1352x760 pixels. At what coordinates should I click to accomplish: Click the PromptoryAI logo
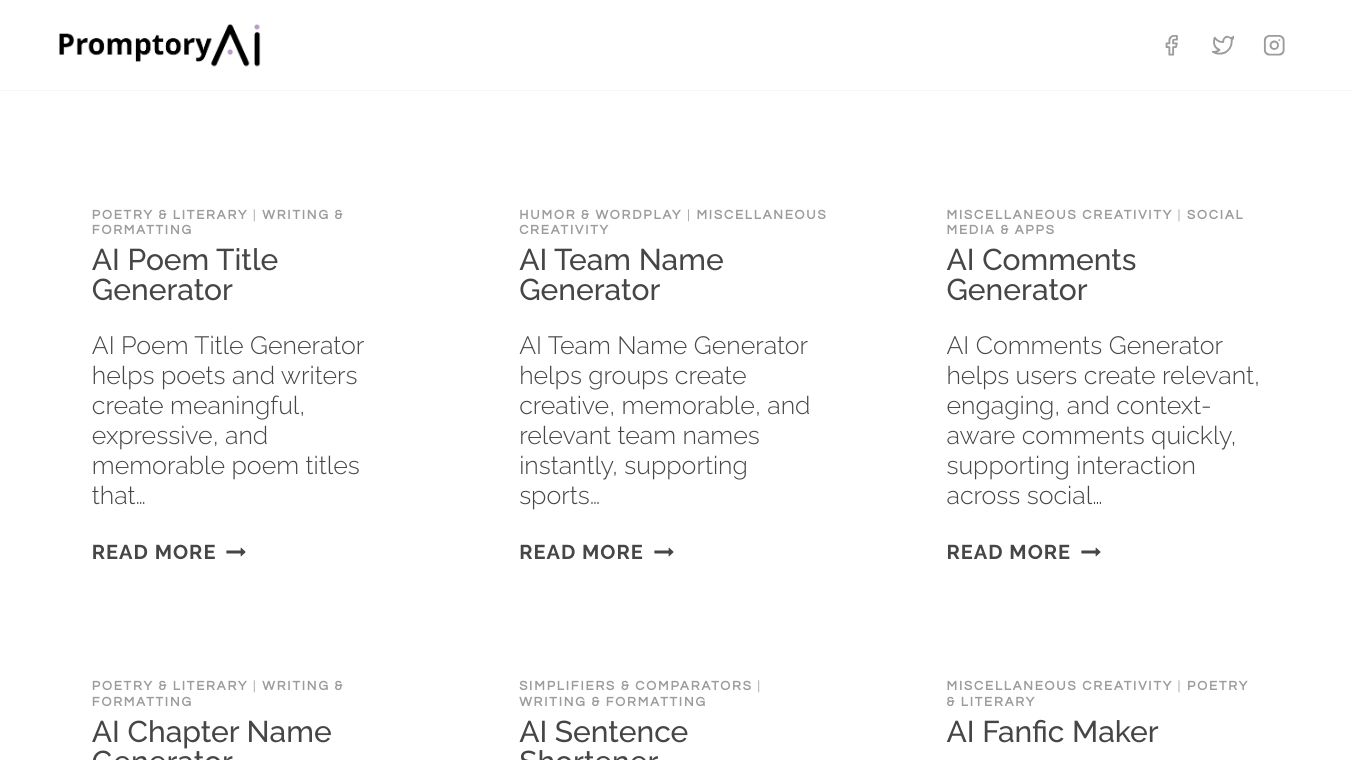[160, 45]
